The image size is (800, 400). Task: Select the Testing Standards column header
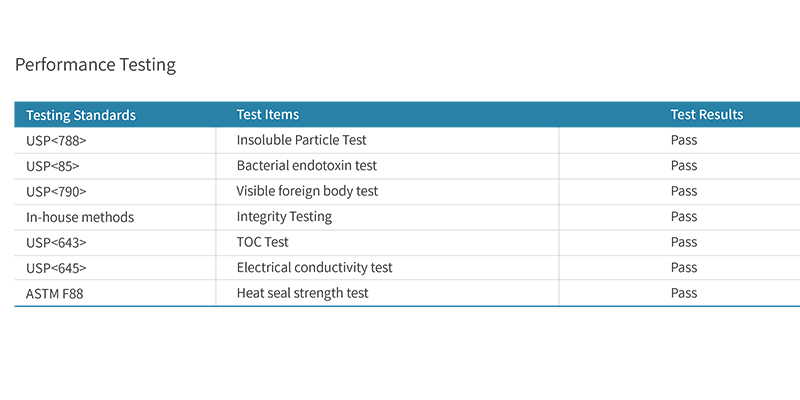tap(81, 115)
